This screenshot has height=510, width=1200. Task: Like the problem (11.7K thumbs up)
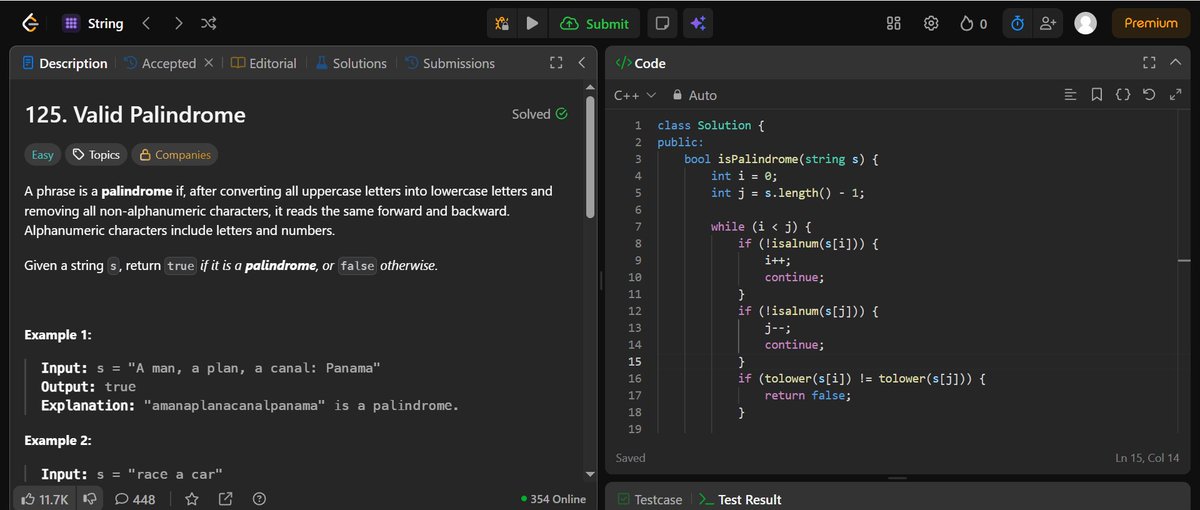pos(46,498)
